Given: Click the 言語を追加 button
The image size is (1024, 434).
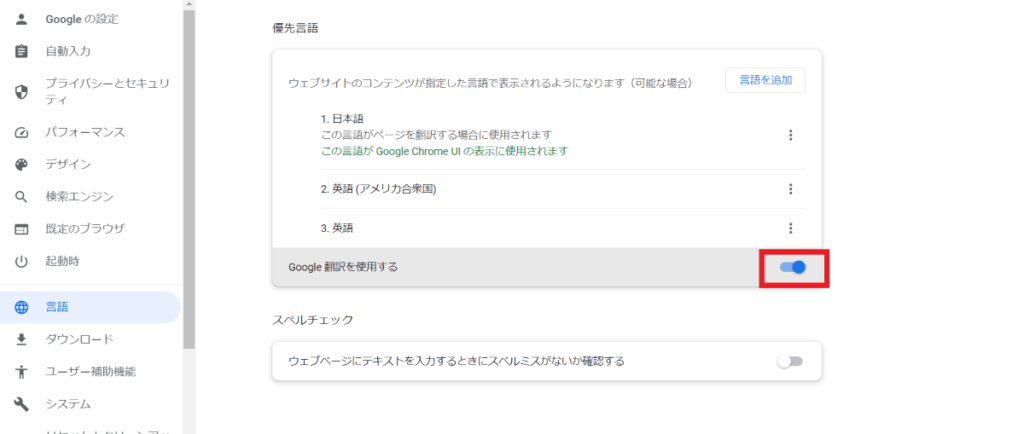Looking at the screenshot, I should coord(765,80).
